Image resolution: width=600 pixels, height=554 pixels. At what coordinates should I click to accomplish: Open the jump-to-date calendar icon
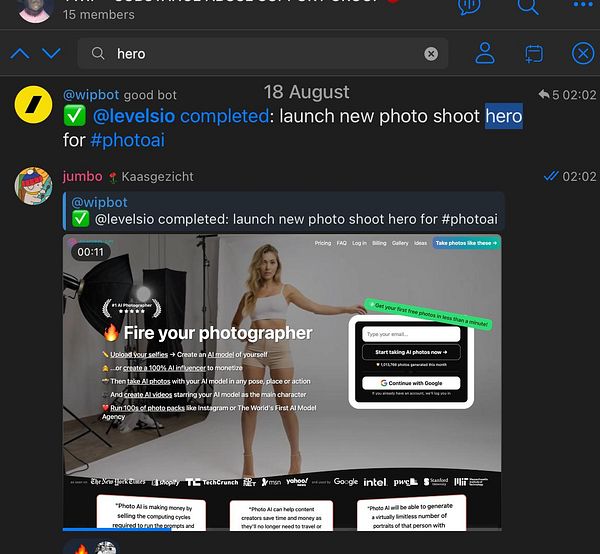pyautogui.click(x=534, y=54)
